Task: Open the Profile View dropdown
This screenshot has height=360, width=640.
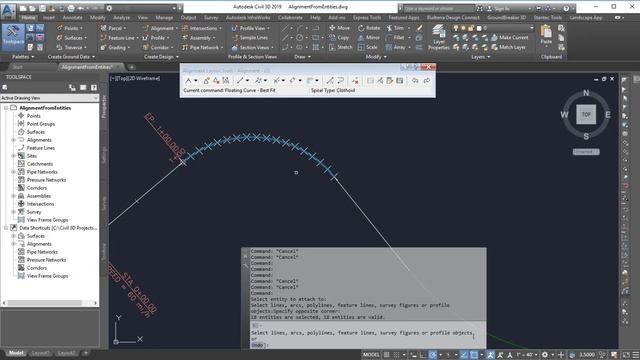Action: (251, 28)
